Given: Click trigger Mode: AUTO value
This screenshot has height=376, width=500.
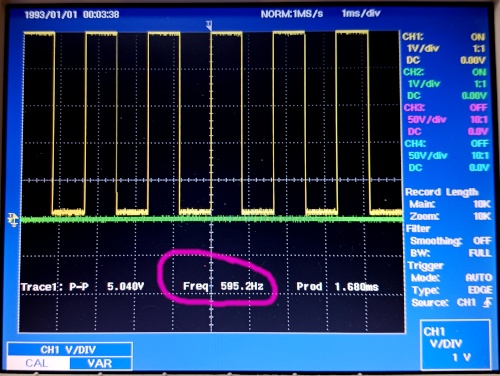Looking at the screenshot, I should [479, 277].
